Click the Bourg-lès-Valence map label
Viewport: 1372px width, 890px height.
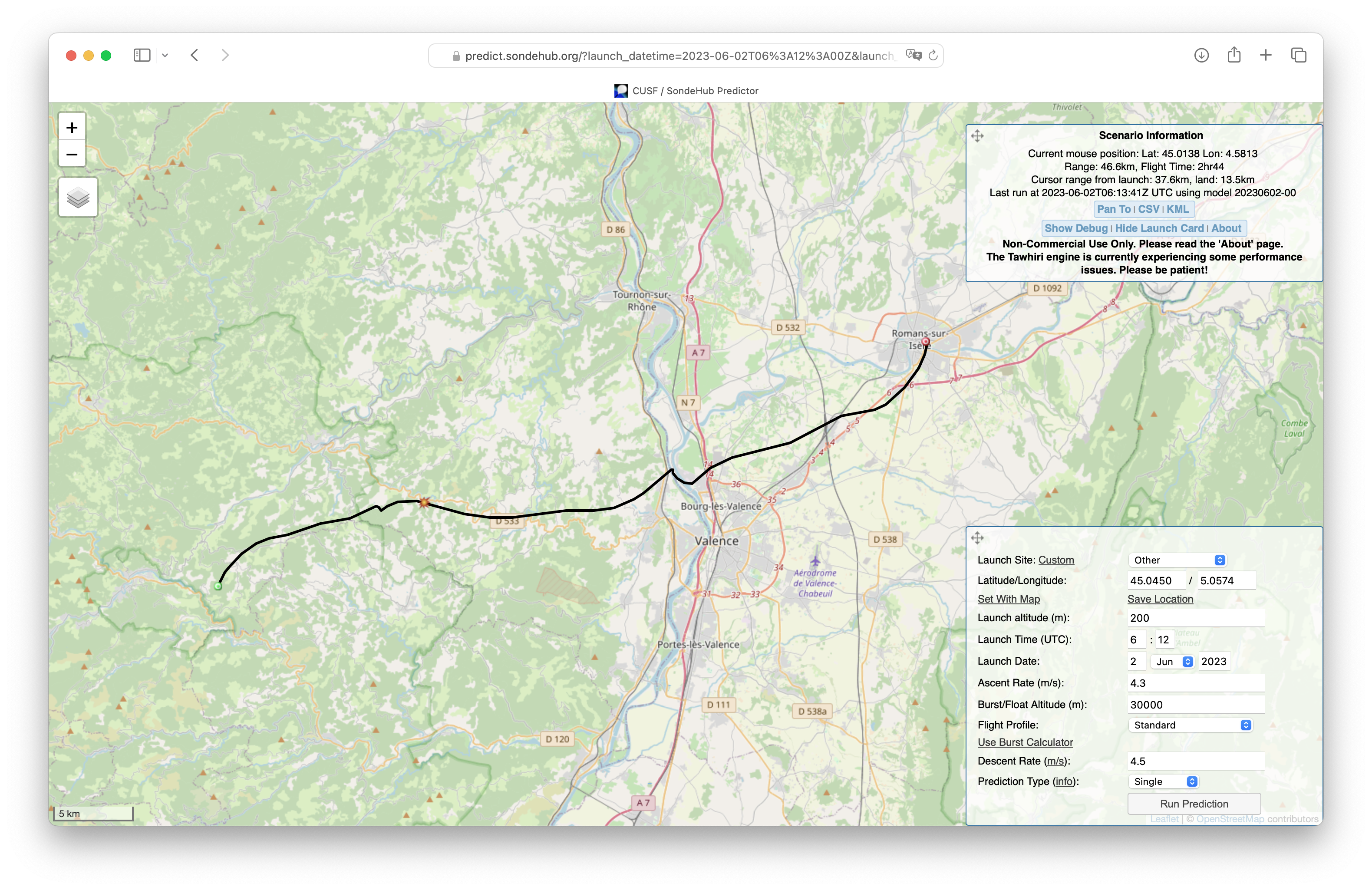721,506
